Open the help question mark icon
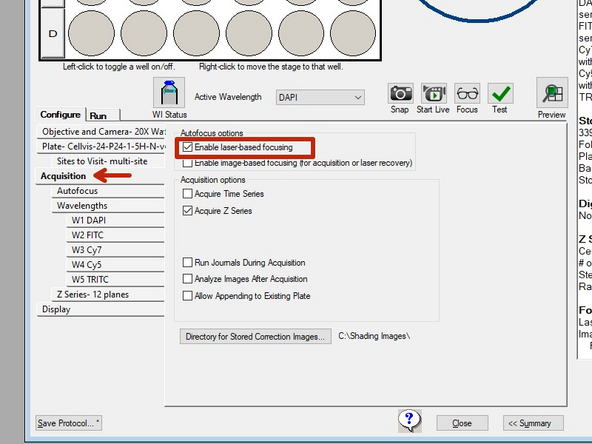The image size is (592, 444). click(x=409, y=421)
